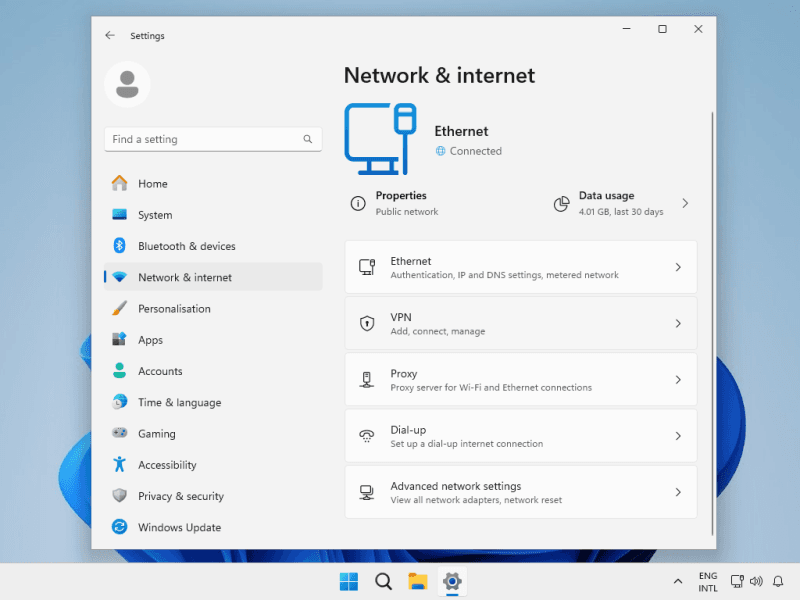Open Bluetooth & devices via its icon
The width and height of the screenshot is (800, 600).
tap(119, 246)
